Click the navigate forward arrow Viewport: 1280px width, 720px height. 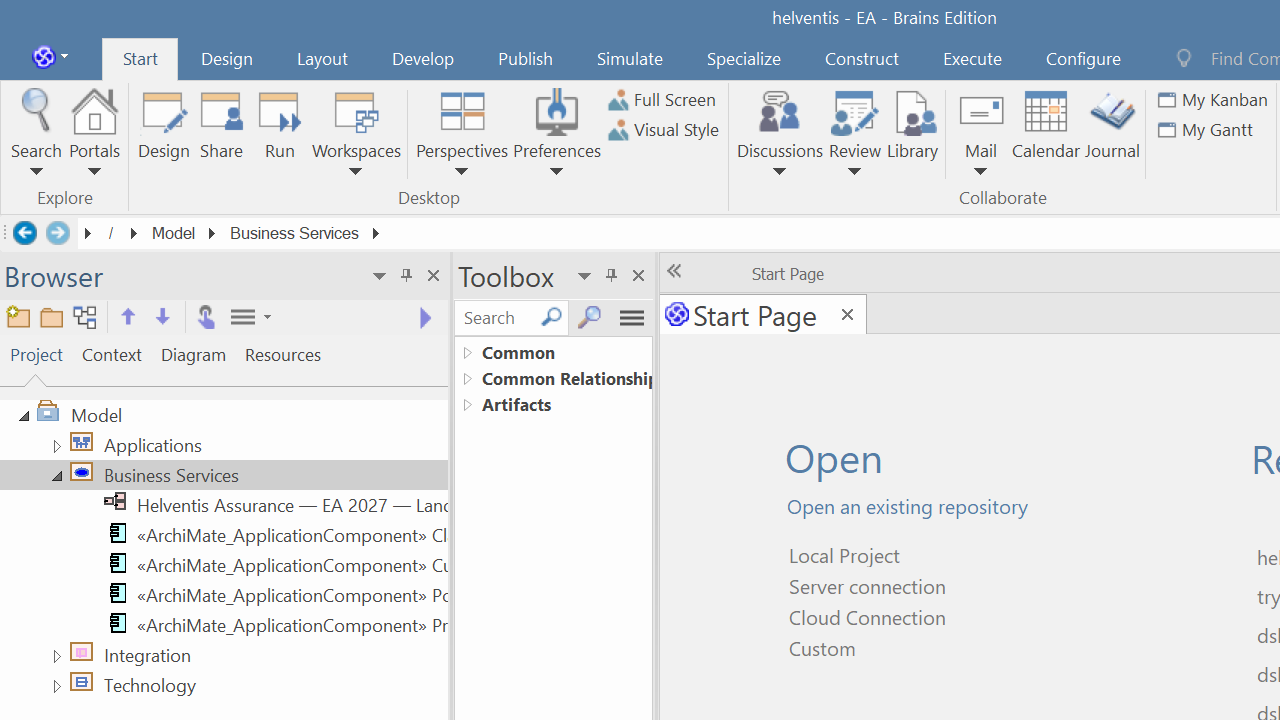(58, 233)
